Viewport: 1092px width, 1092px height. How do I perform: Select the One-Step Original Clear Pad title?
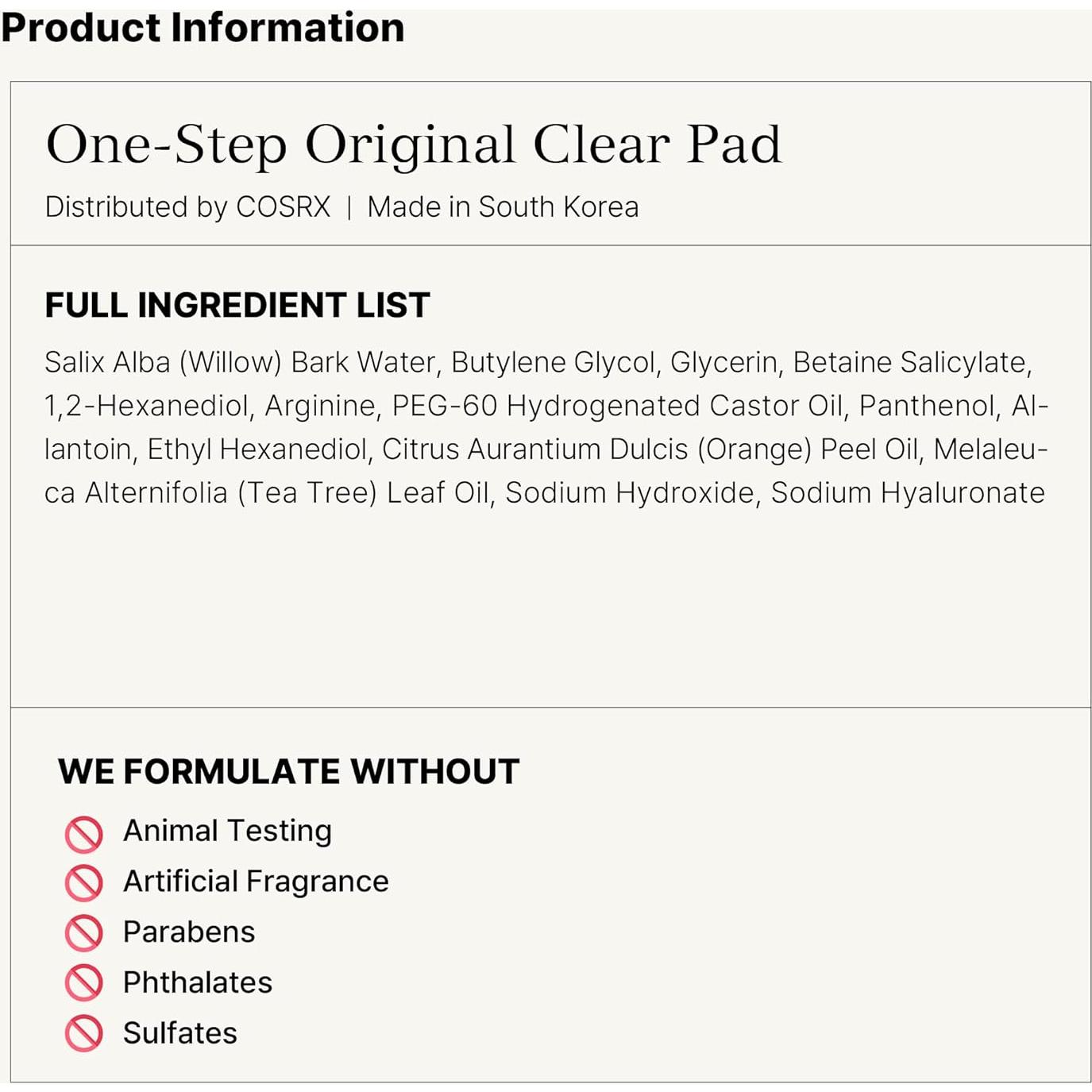(x=414, y=145)
